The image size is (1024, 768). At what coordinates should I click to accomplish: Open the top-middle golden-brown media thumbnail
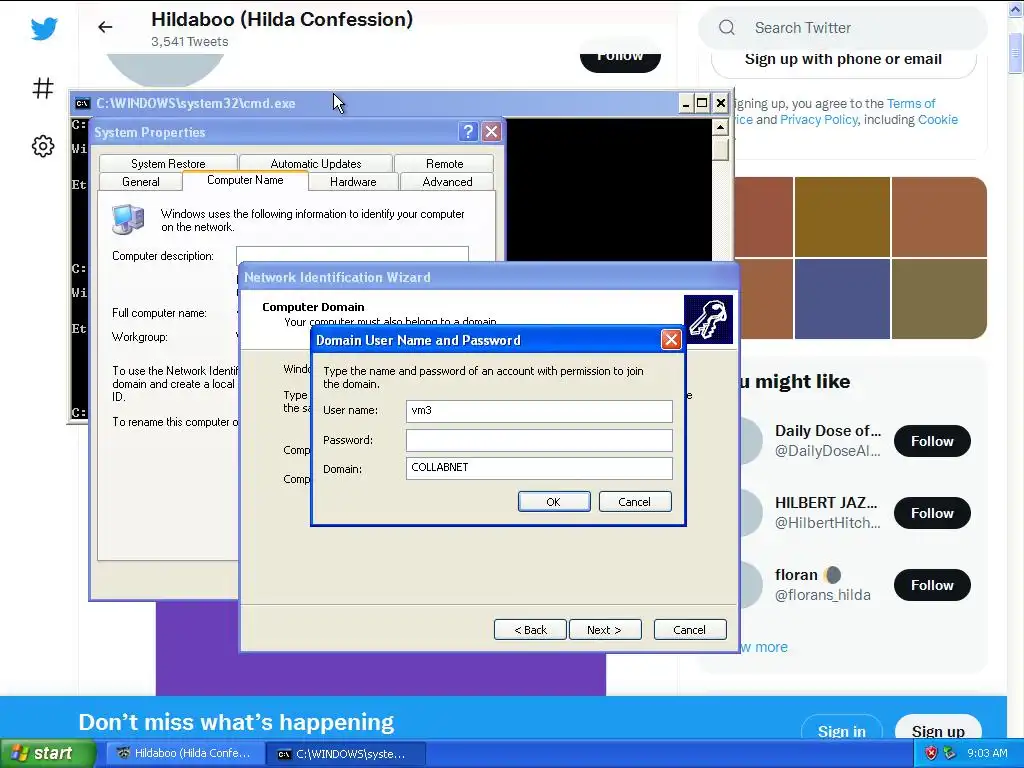[x=842, y=217]
